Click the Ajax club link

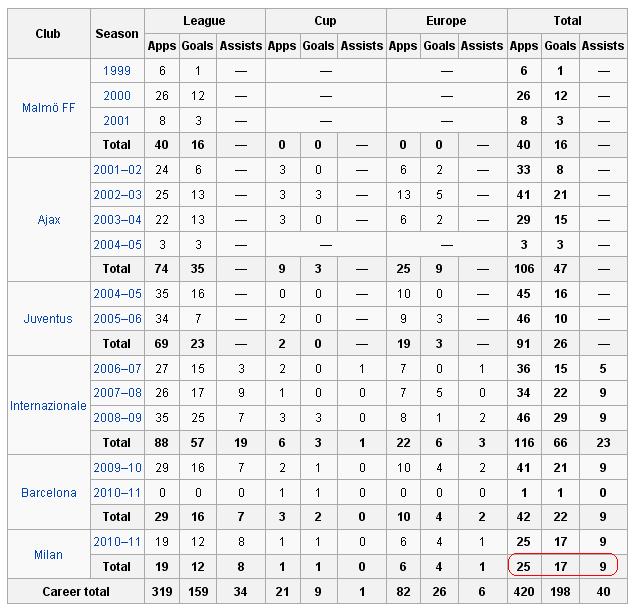click(48, 219)
